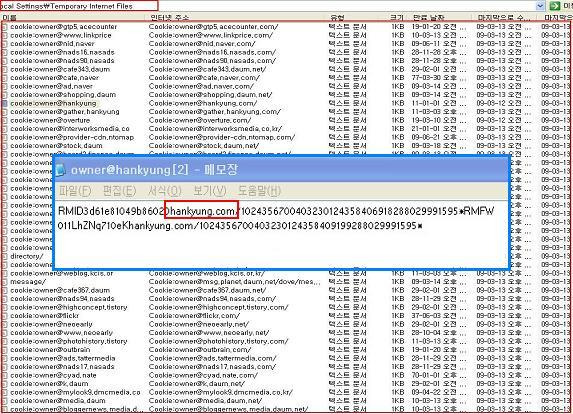Click address Cookie:owner@interworksmedia.co.kr/
Viewport: 573px width, 414px height.
pyautogui.click(x=215, y=129)
